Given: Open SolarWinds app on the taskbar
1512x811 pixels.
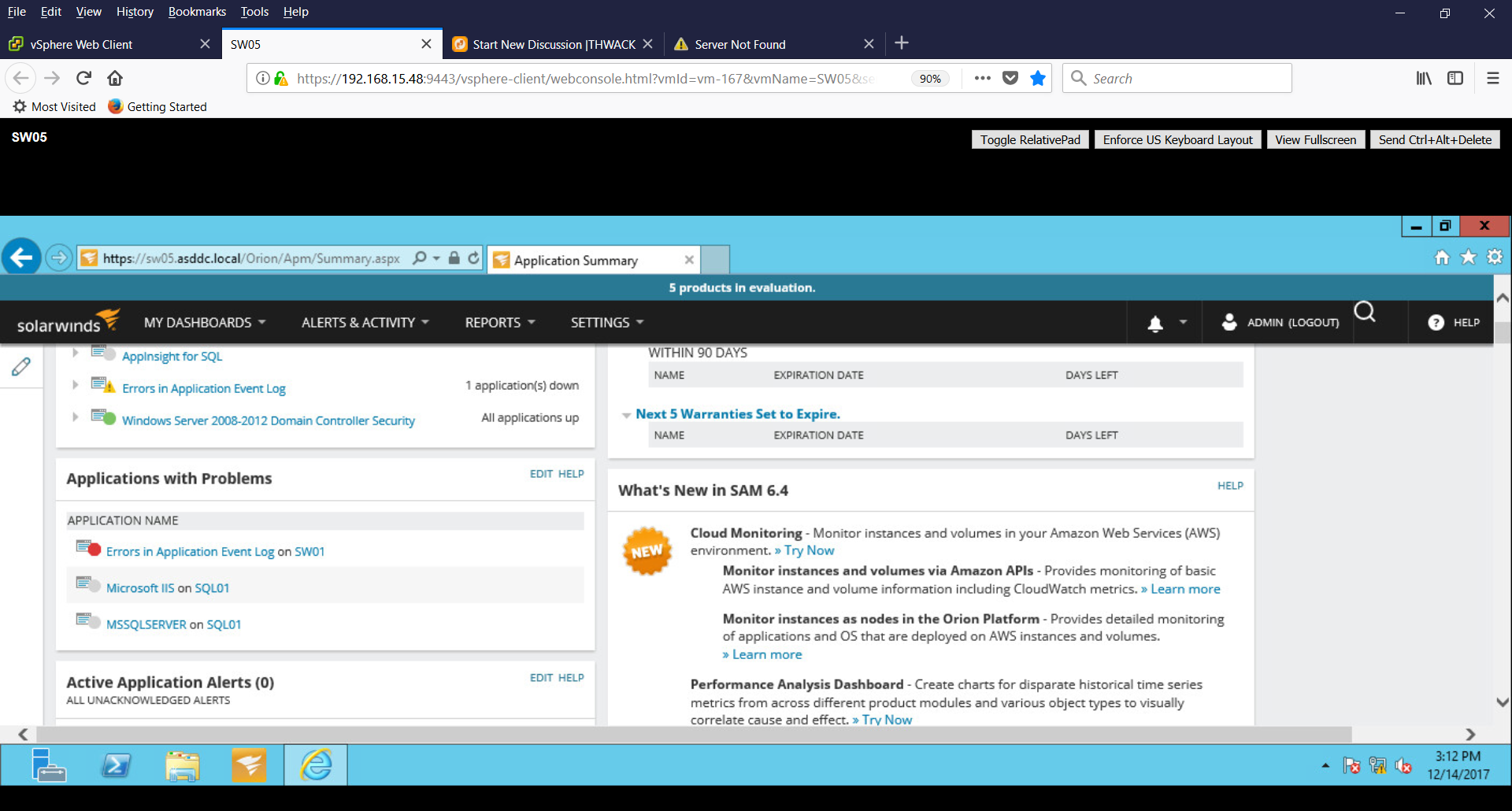Looking at the screenshot, I should [x=249, y=765].
